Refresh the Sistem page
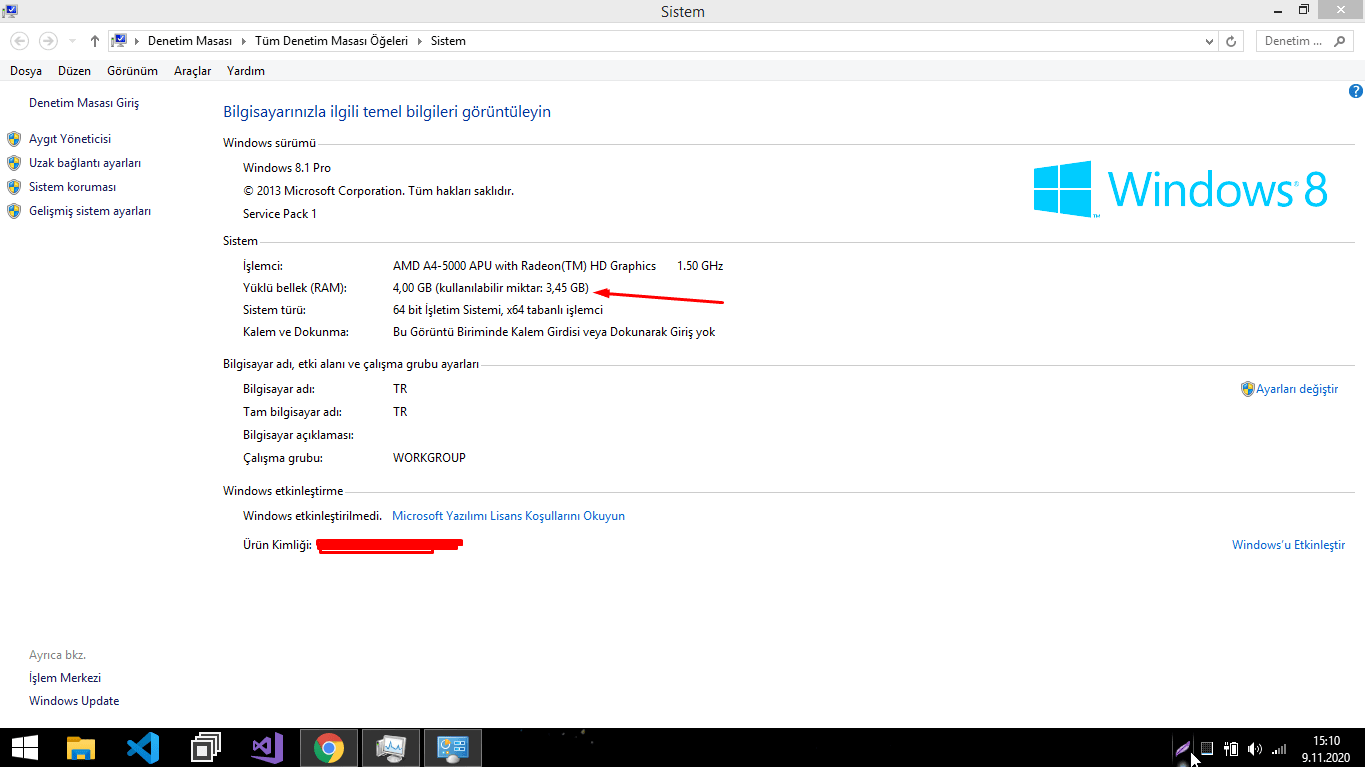Viewport: 1365px width, 767px height. pos(1231,41)
